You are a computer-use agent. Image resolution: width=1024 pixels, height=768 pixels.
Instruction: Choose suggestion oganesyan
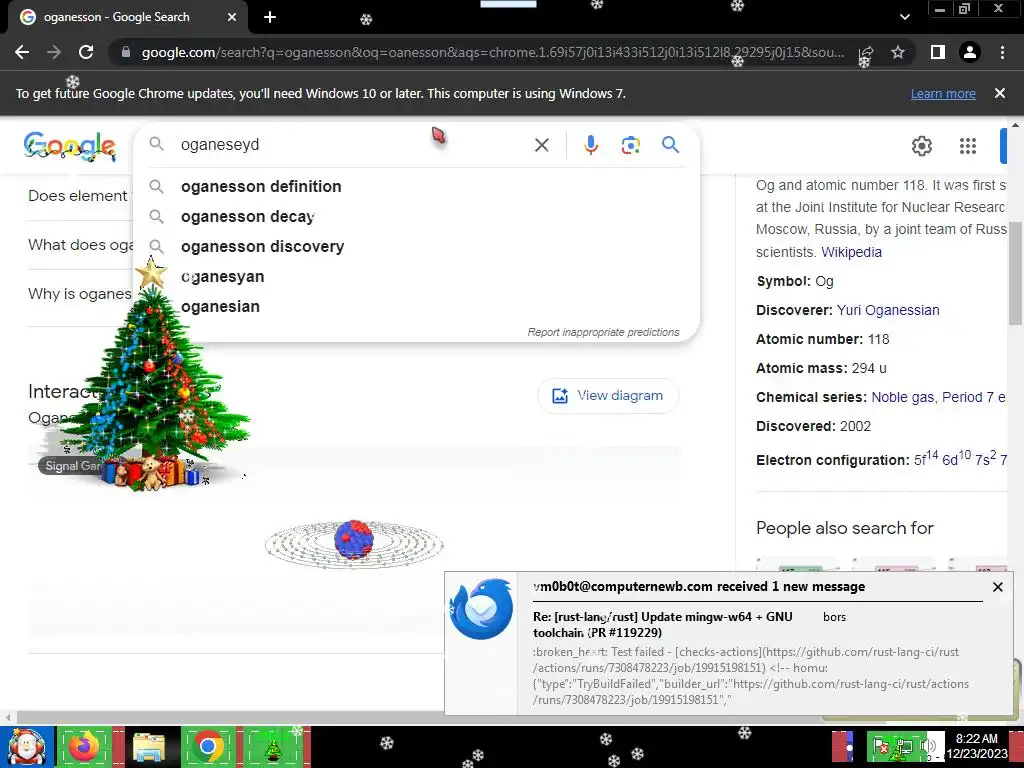coord(416,276)
